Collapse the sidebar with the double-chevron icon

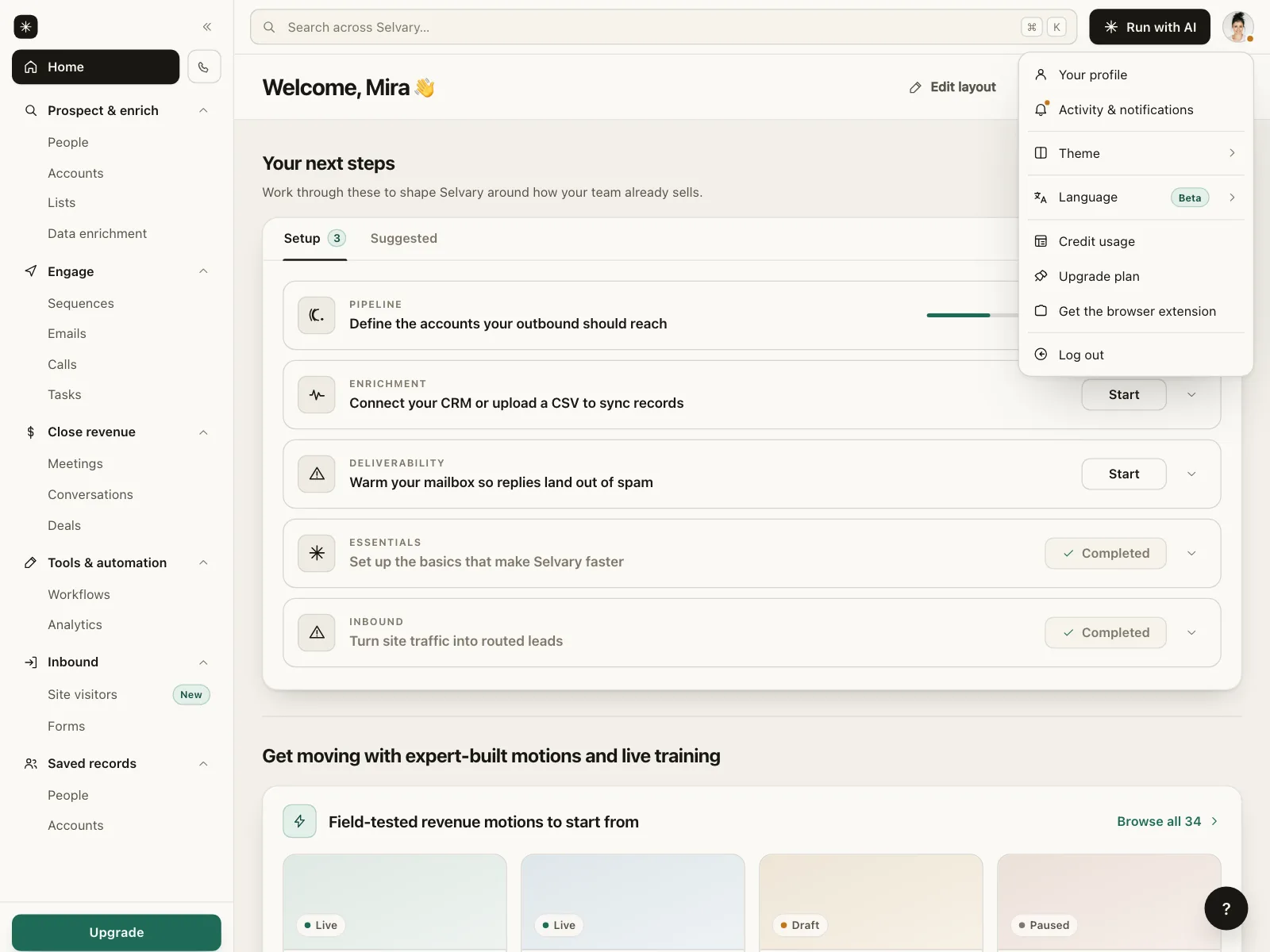coord(207,27)
